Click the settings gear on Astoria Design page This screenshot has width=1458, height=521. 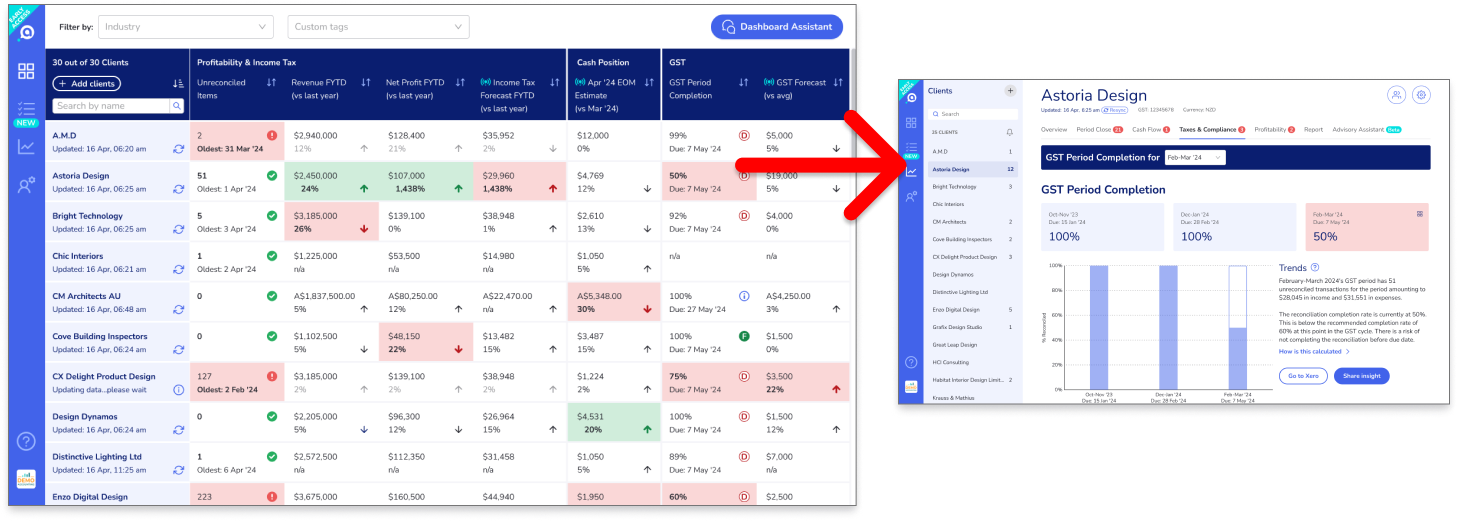(x=1421, y=95)
